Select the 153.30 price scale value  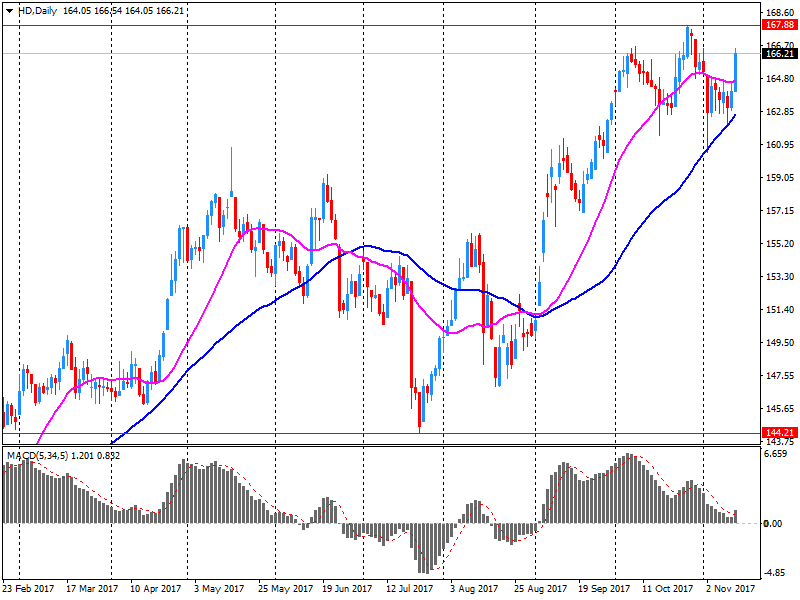(x=780, y=277)
